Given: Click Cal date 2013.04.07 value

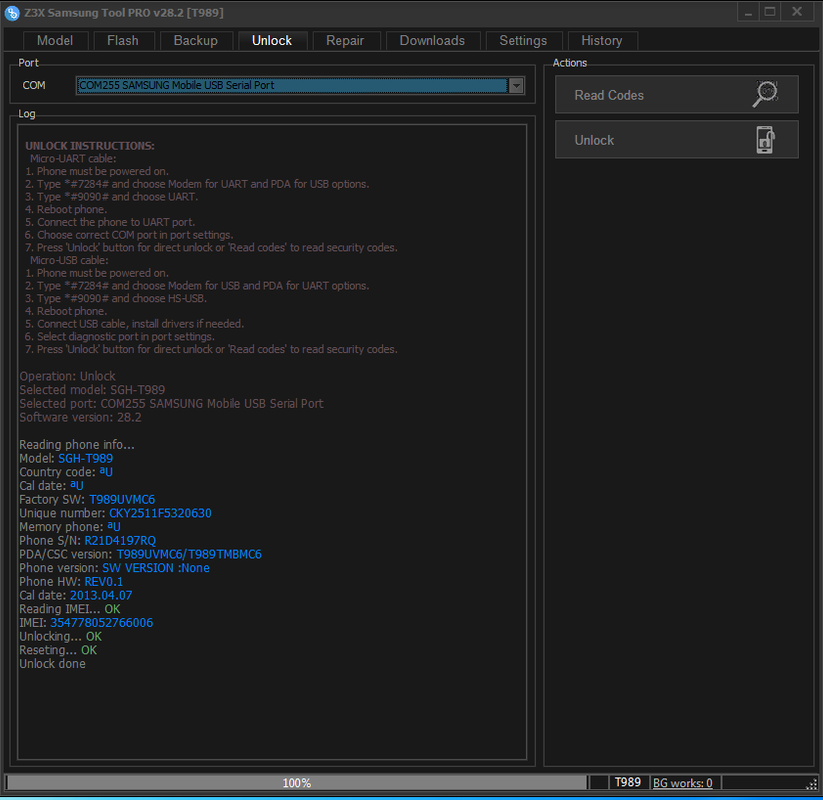Looking at the screenshot, I should pos(101,595).
